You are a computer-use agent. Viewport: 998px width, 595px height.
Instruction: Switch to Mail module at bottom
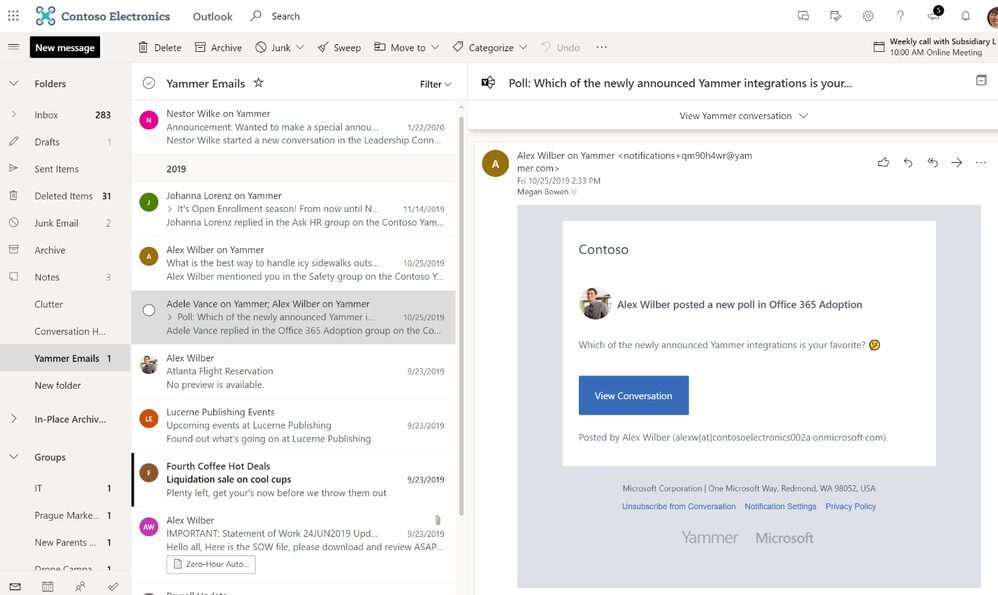[x=15, y=586]
